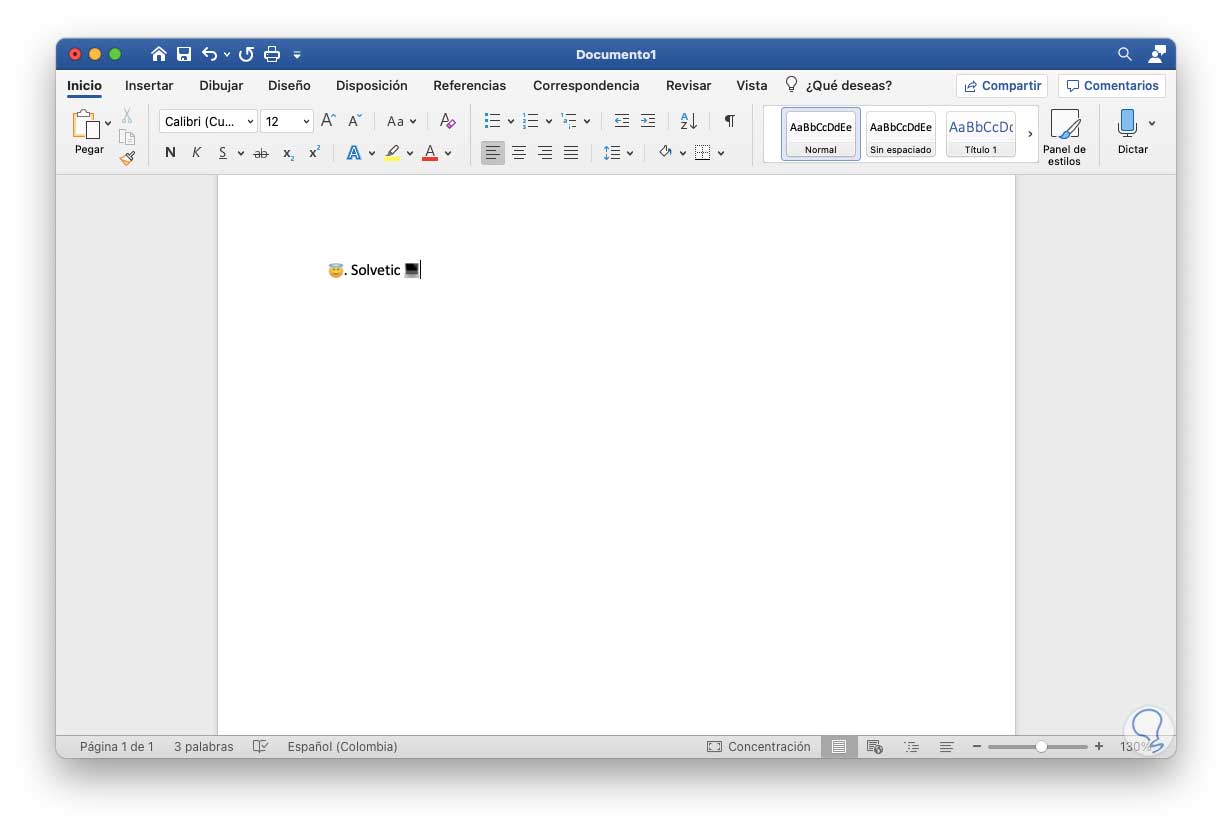This screenshot has height=832, width=1232.
Task: Click the zoom slider handle
Action: pyautogui.click(x=1041, y=746)
